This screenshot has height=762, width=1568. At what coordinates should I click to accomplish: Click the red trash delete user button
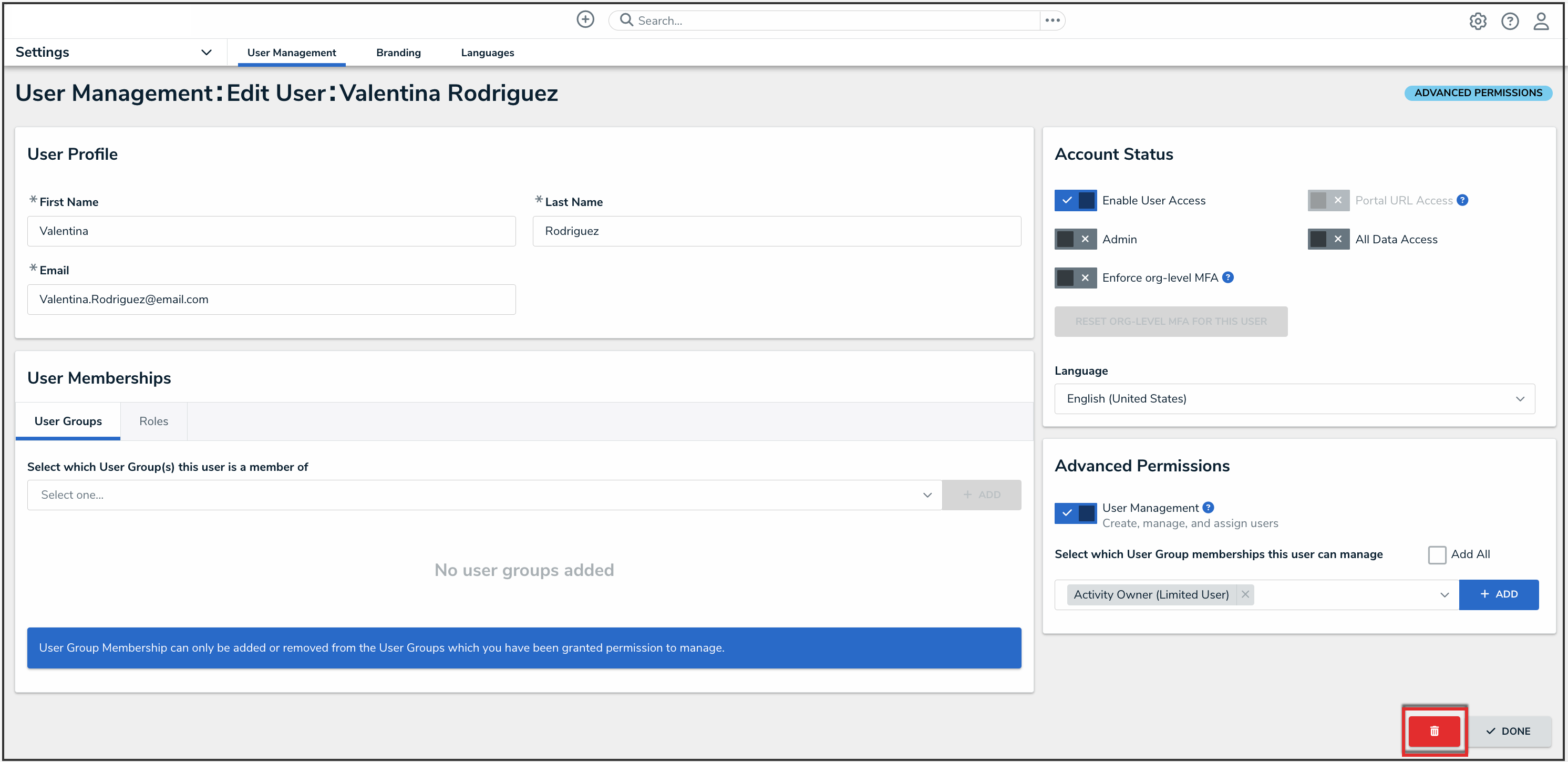click(x=1433, y=730)
